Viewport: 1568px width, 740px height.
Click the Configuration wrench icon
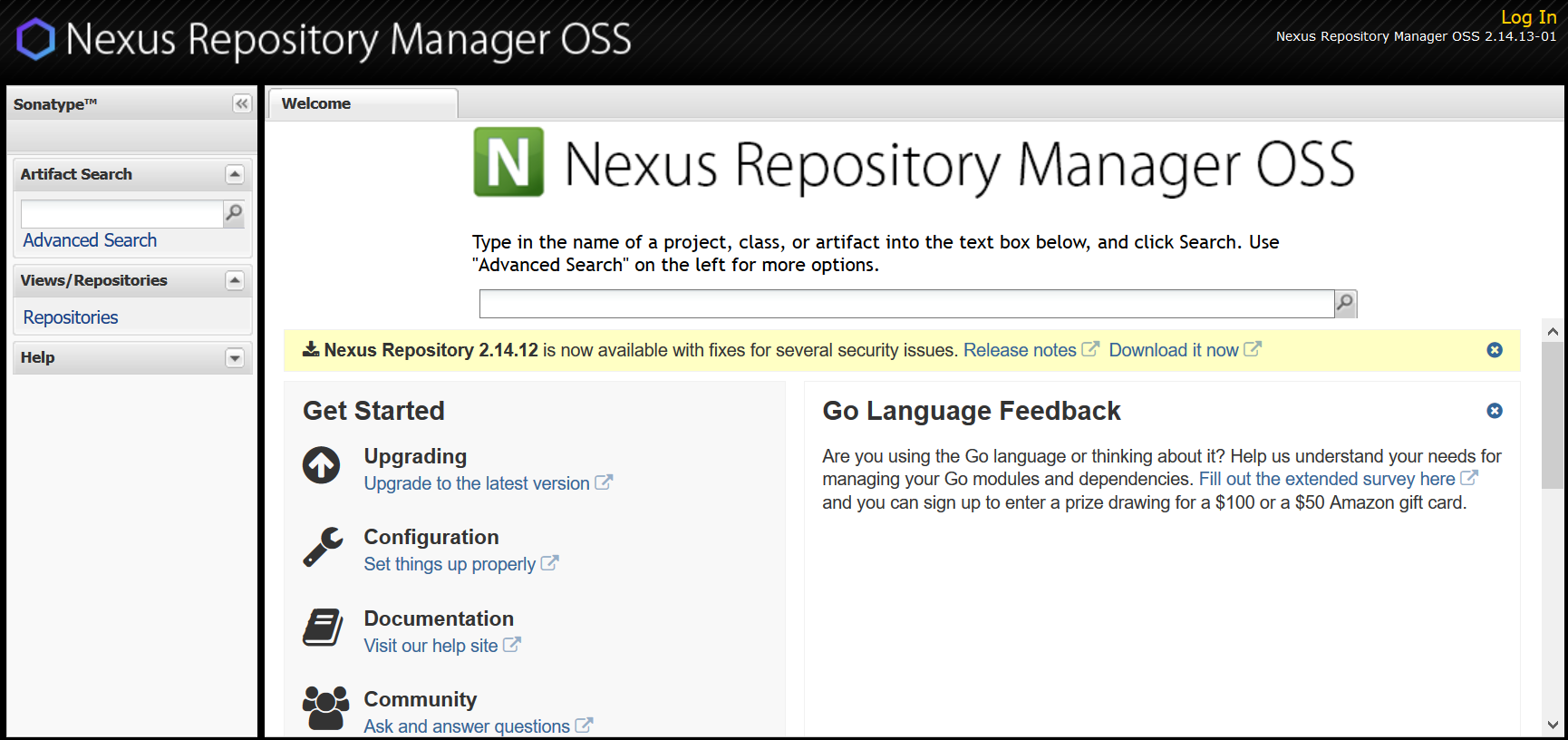point(323,547)
